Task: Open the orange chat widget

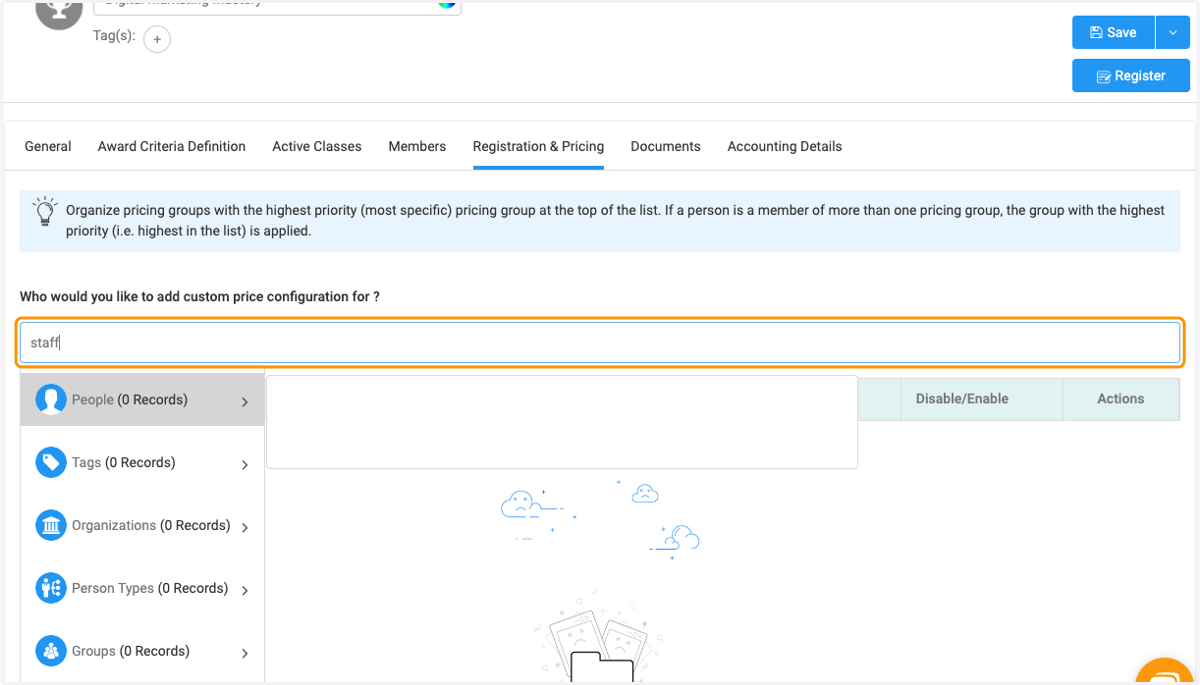Action: point(1166,672)
